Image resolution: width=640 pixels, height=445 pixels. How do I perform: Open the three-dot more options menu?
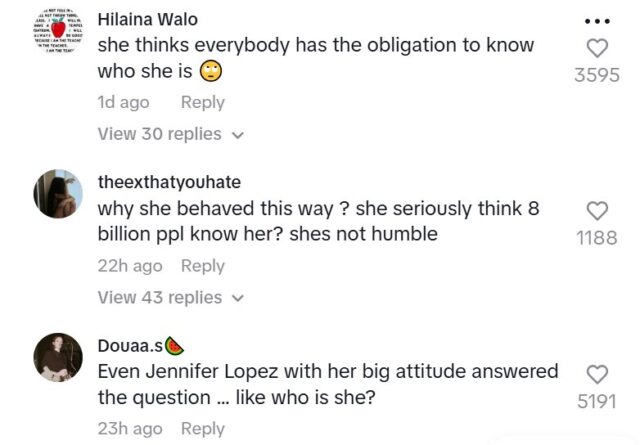click(597, 20)
